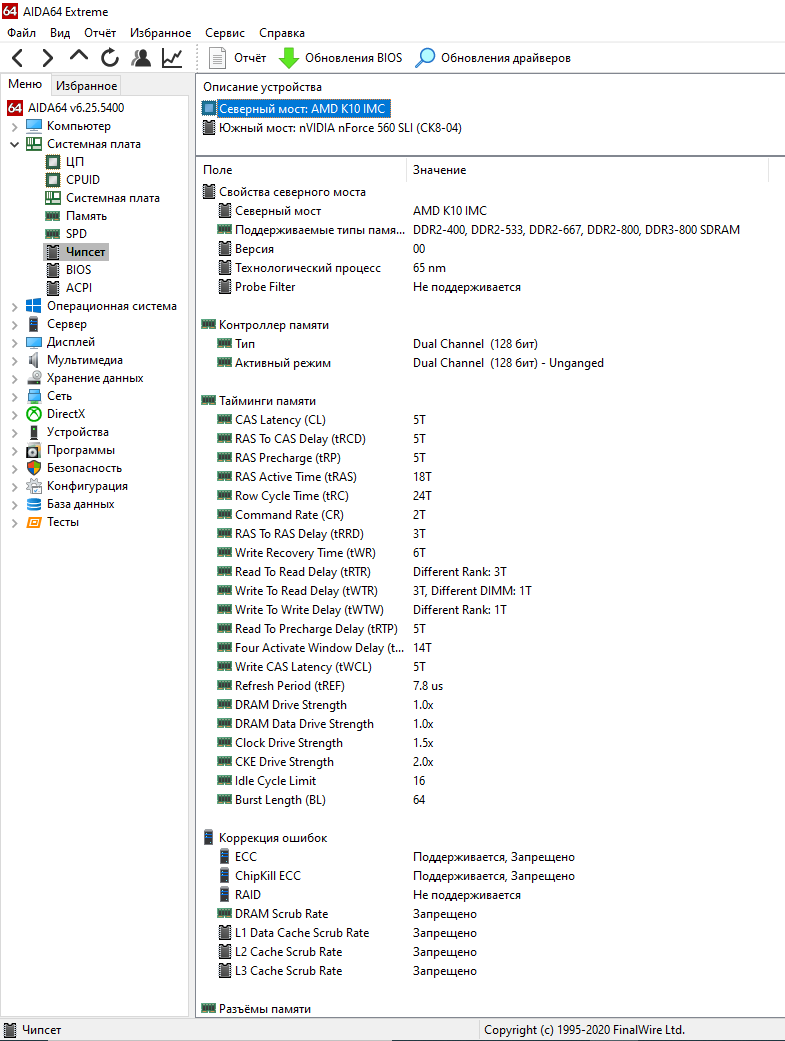
Task: Open the Отчёт menu in the menu bar
Action: point(100,33)
